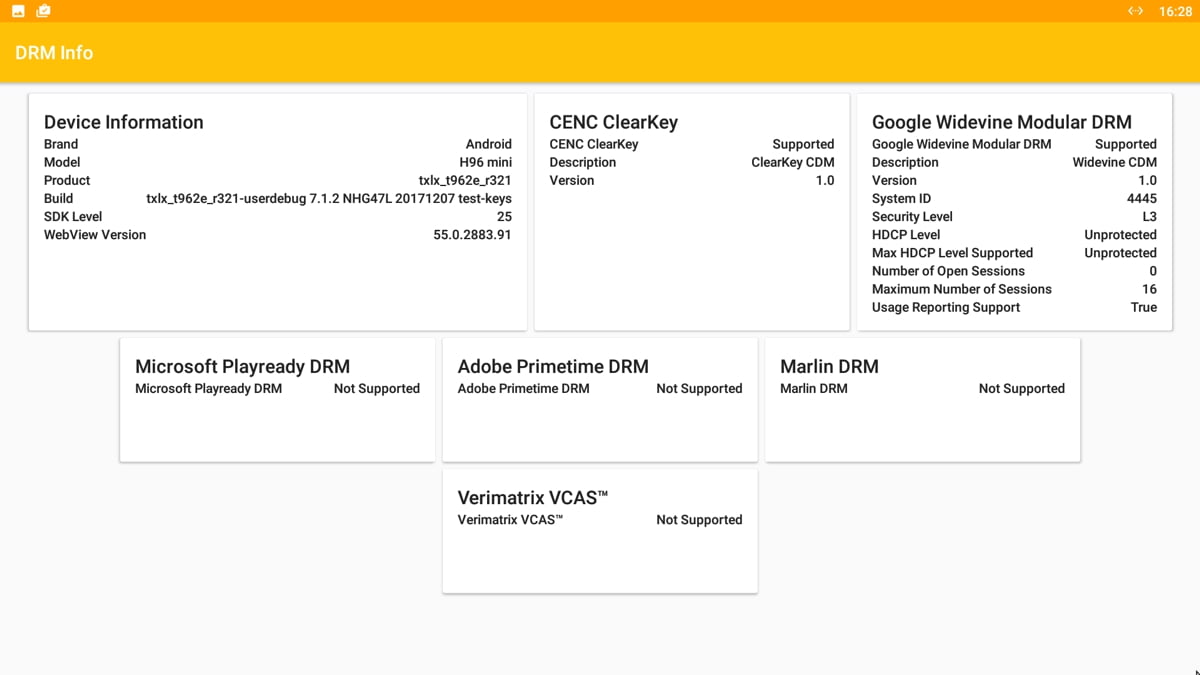1200x675 pixels.
Task: Select the CENC ClearKey card heading
Action: tap(613, 122)
